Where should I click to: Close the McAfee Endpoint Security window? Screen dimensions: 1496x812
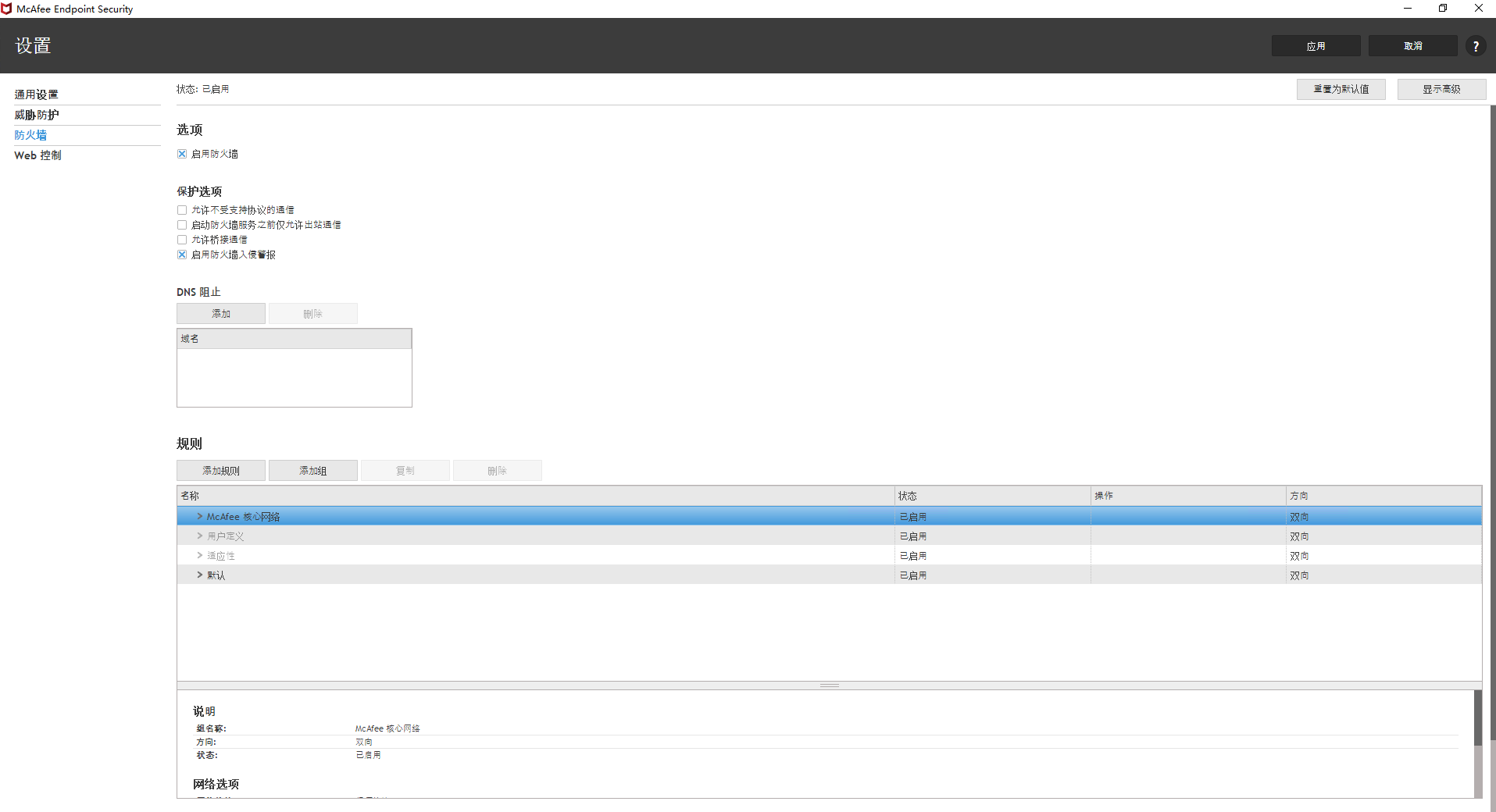tap(1479, 9)
